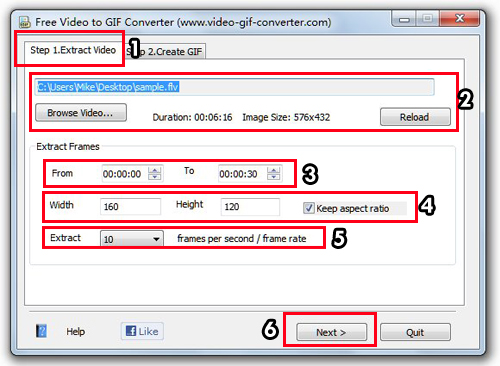Decrease the To time with down arrow
The image size is (500, 366).
[273, 177]
